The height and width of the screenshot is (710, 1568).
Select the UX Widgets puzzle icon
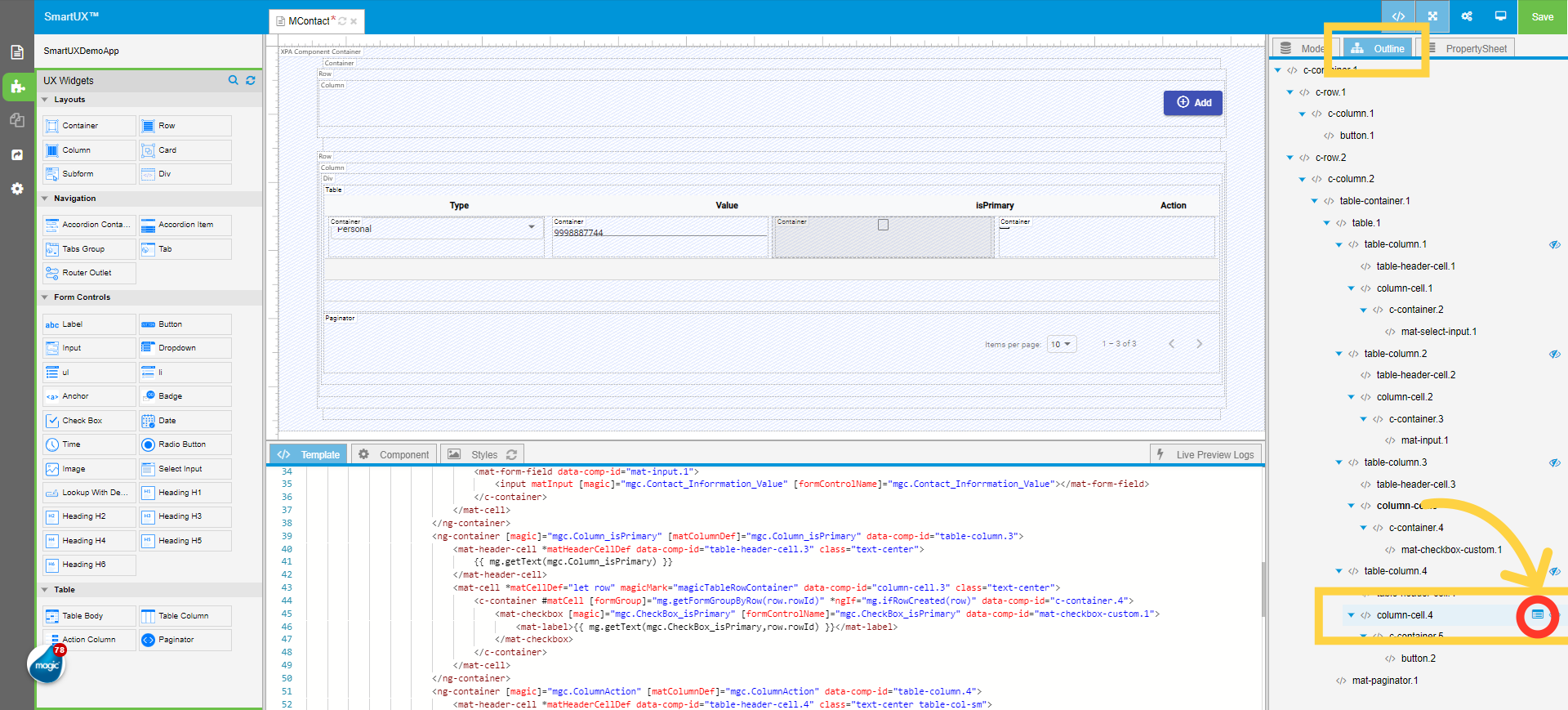pos(17,86)
